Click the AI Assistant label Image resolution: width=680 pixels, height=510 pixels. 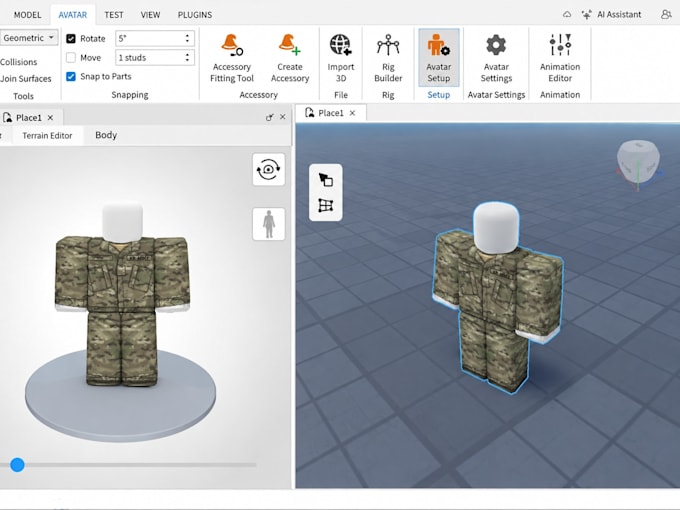pos(619,15)
